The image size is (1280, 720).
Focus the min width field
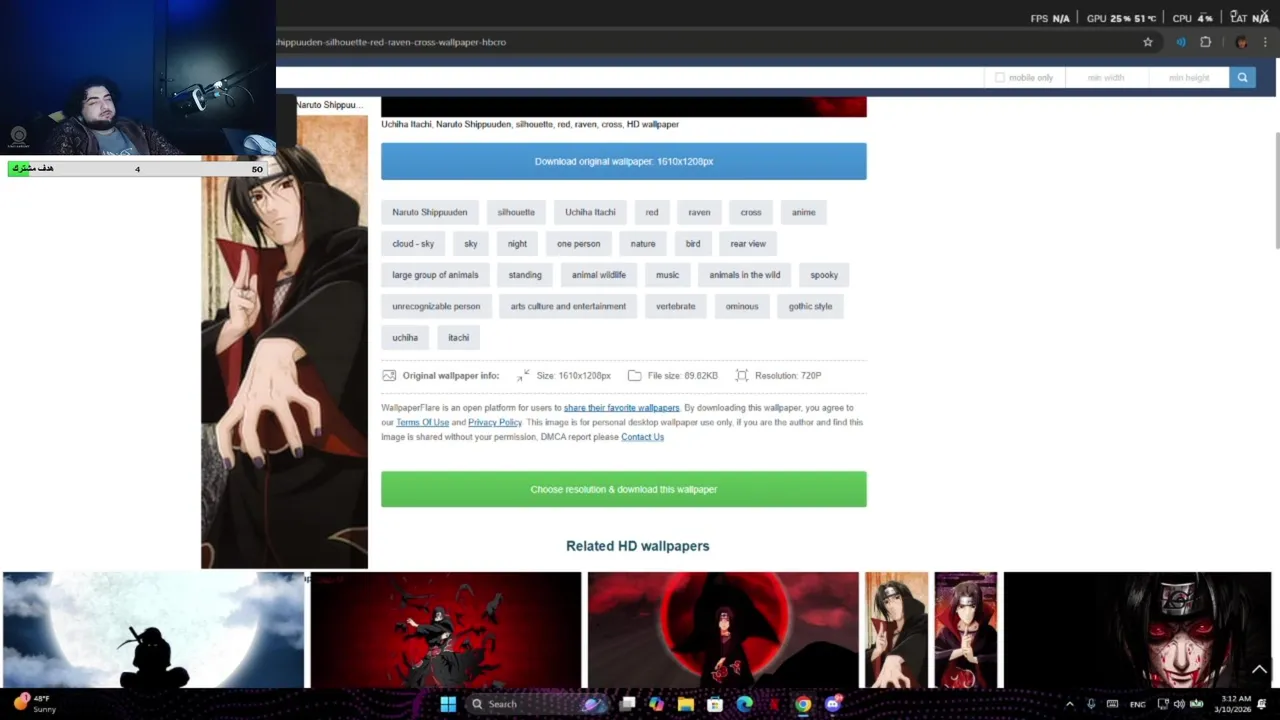(1106, 77)
